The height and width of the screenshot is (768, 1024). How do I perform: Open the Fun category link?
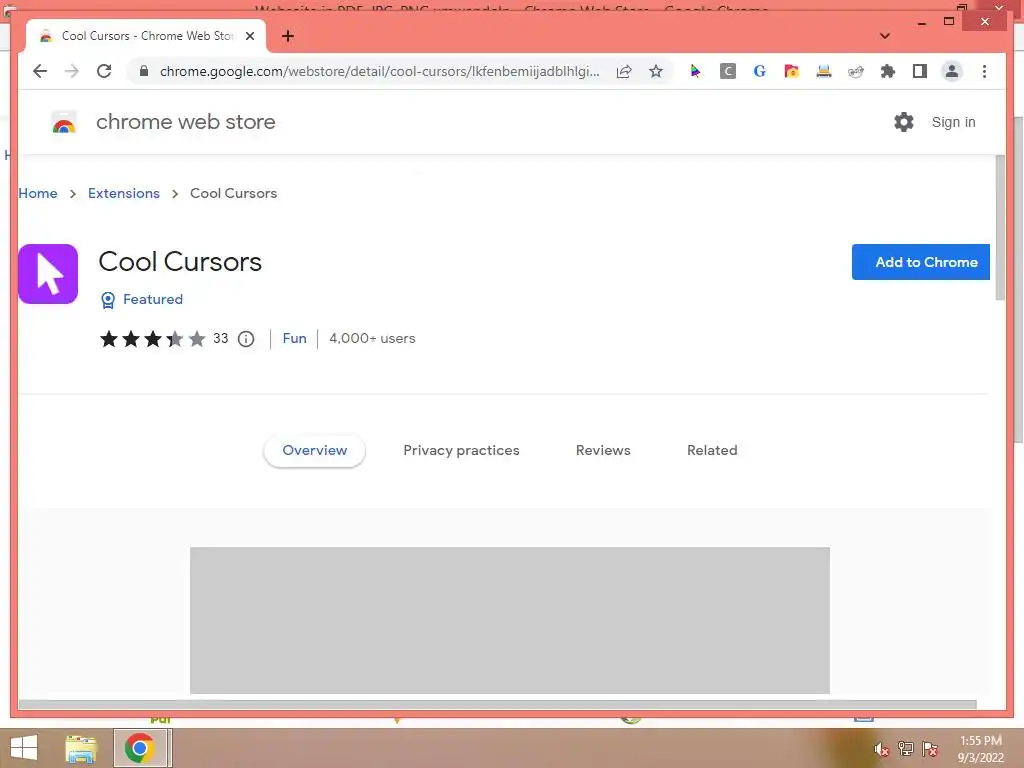pos(294,338)
